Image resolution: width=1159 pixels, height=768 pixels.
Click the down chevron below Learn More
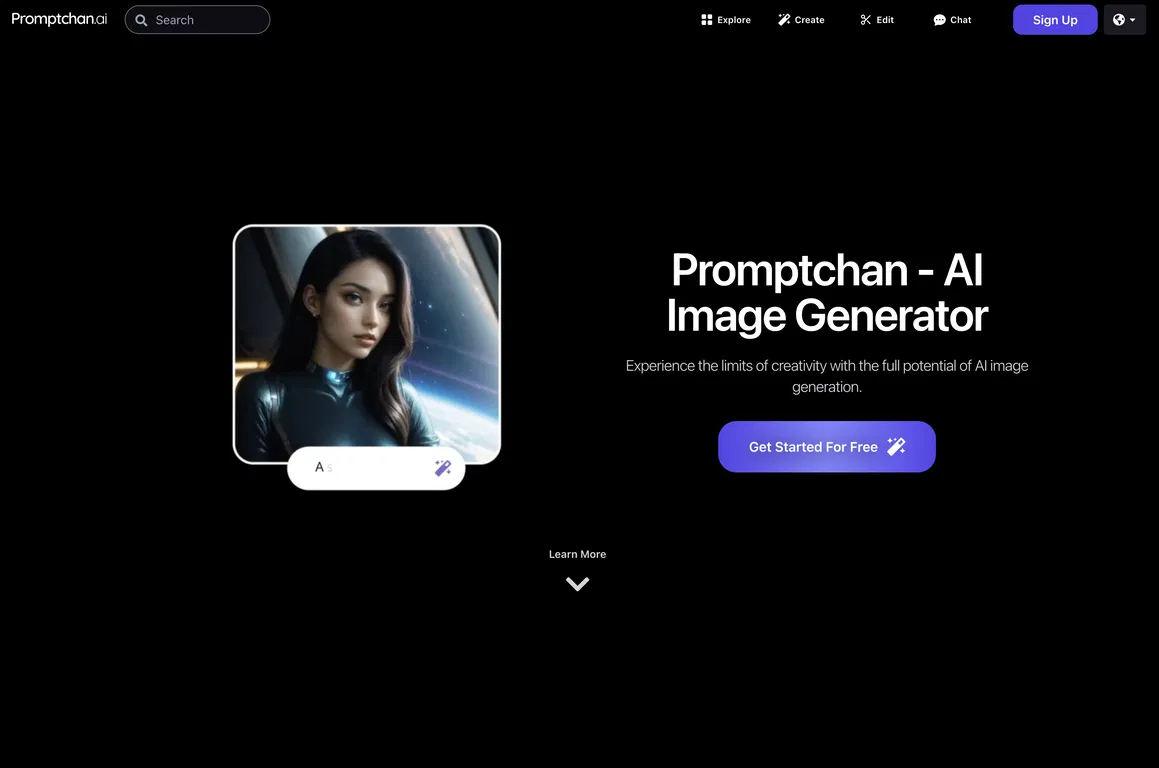pos(577,584)
